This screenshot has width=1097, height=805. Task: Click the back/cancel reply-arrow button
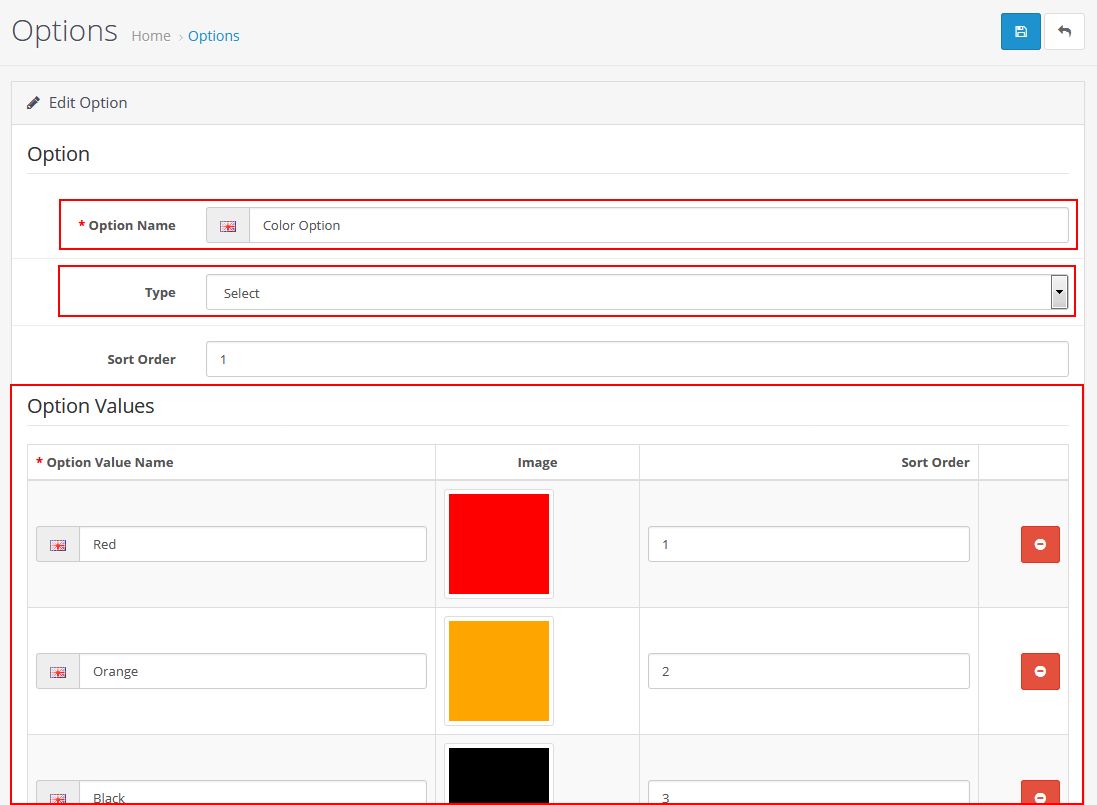coord(1064,31)
